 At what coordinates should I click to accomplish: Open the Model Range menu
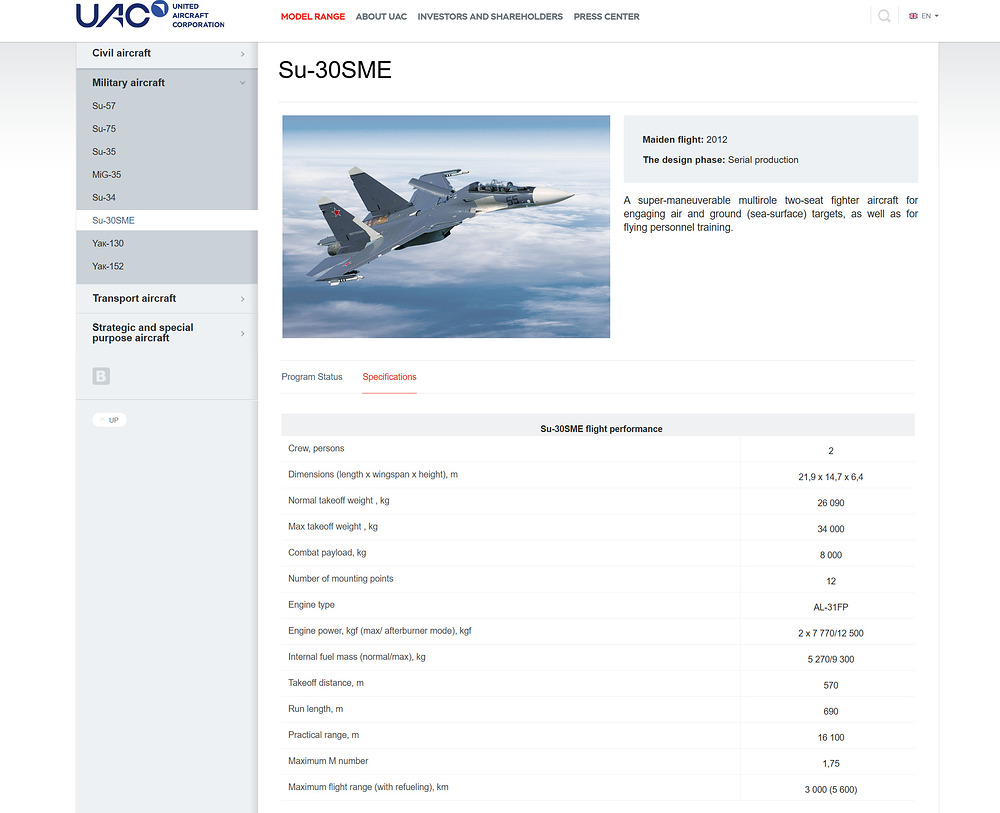(312, 17)
